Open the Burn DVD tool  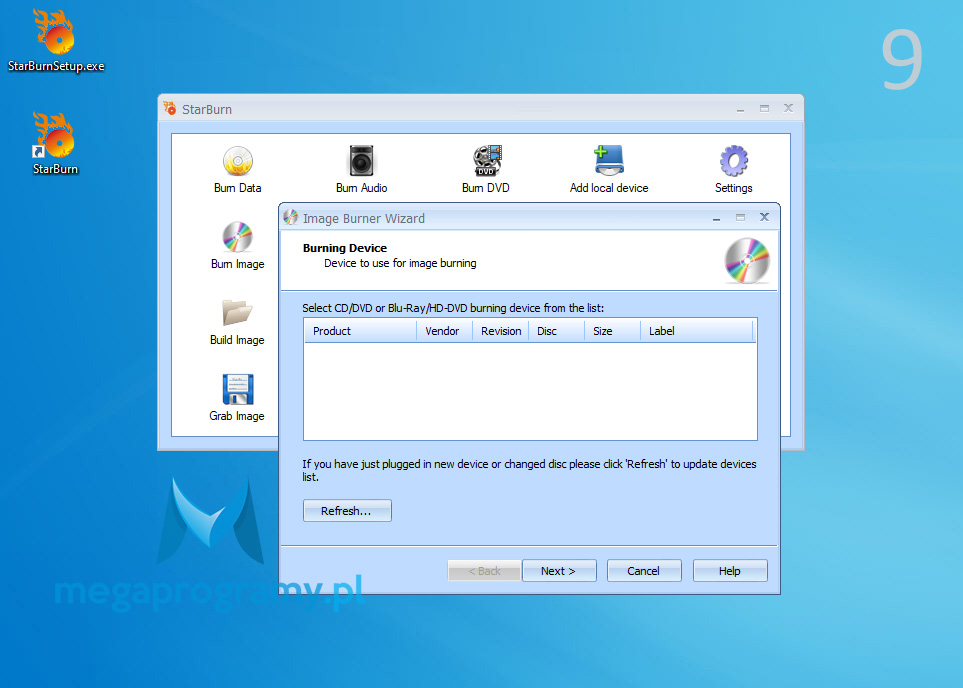(486, 170)
